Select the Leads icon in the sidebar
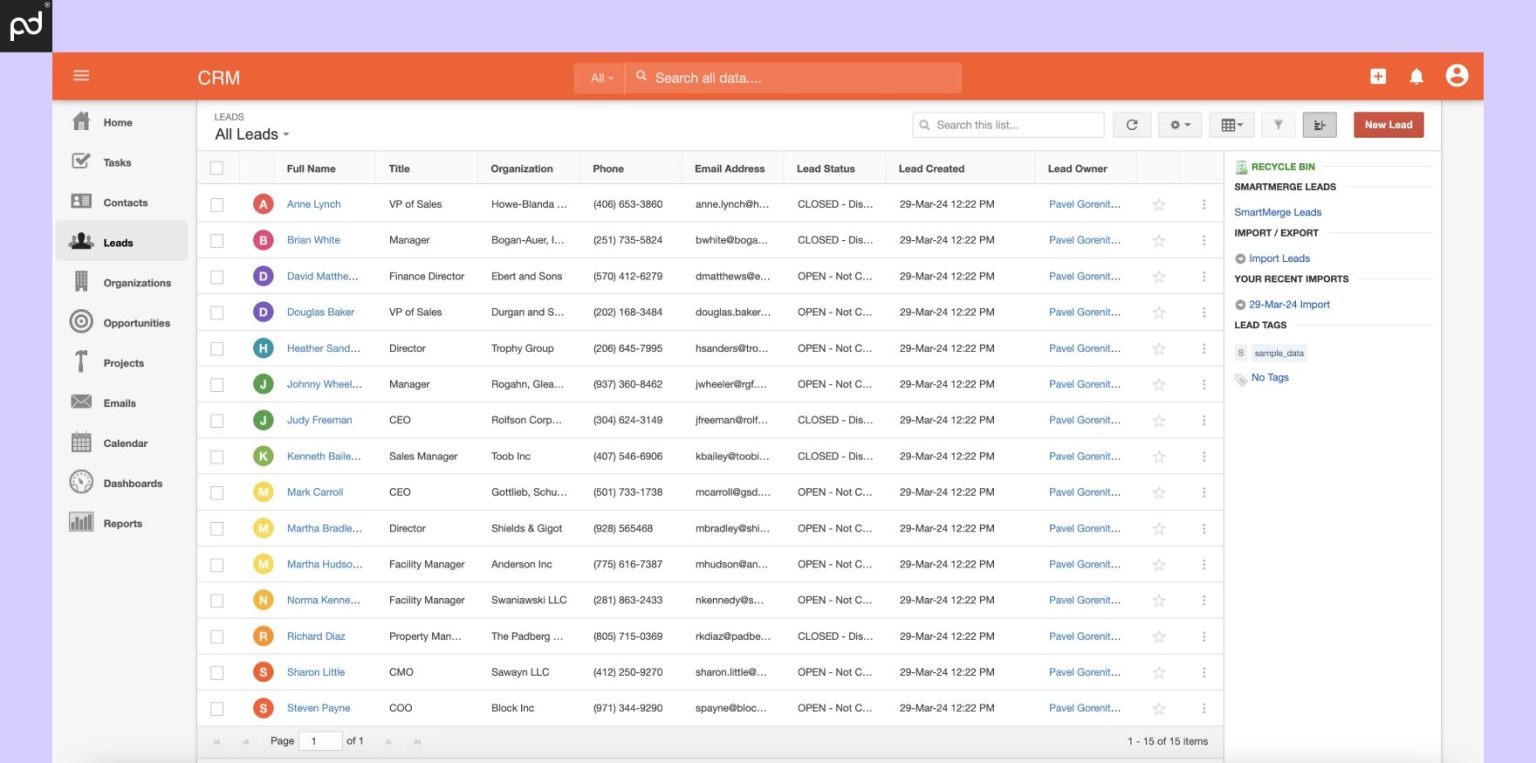This screenshot has height=763, width=1536. (81, 241)
